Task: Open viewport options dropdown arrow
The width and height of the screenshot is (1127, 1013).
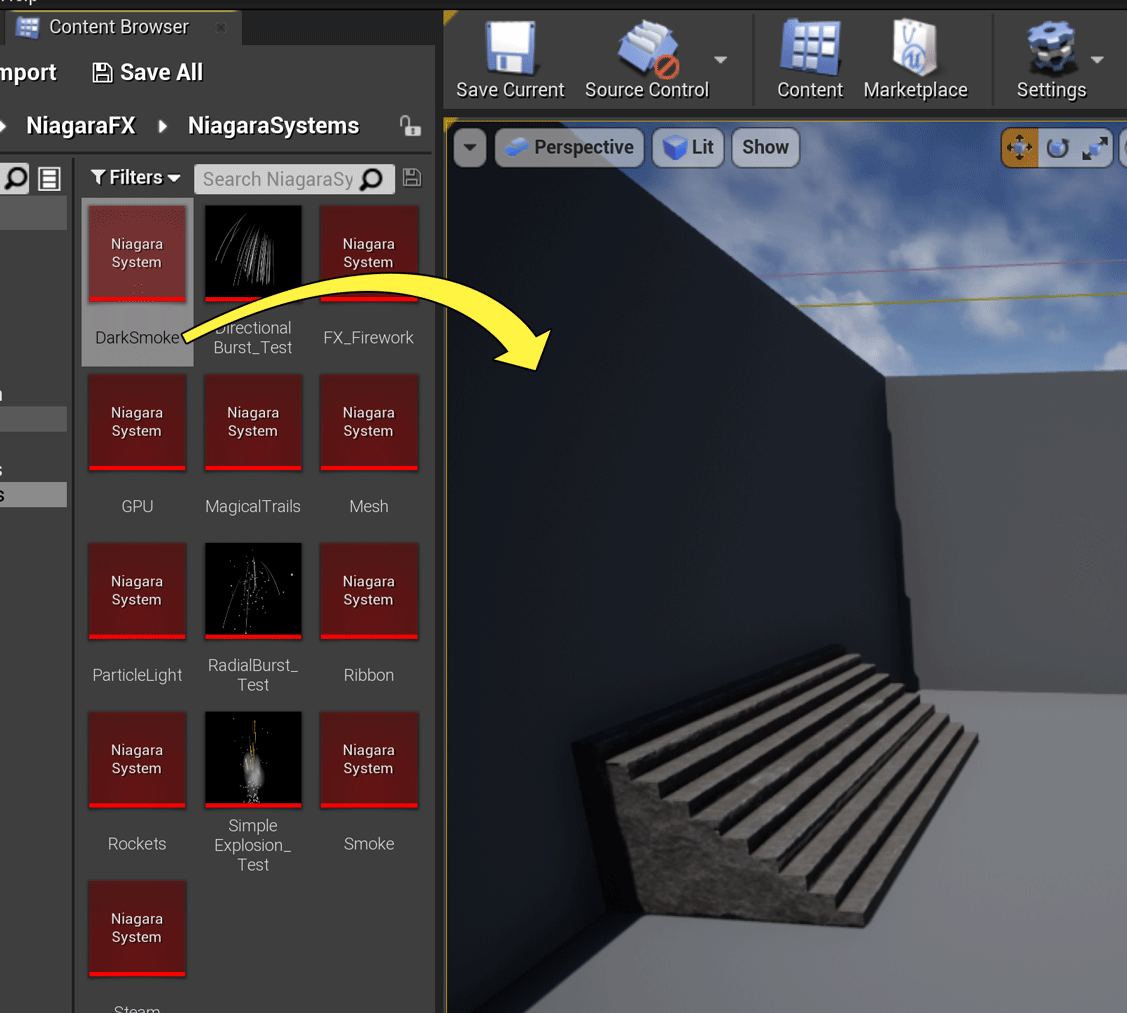Action: pos(470,147)
